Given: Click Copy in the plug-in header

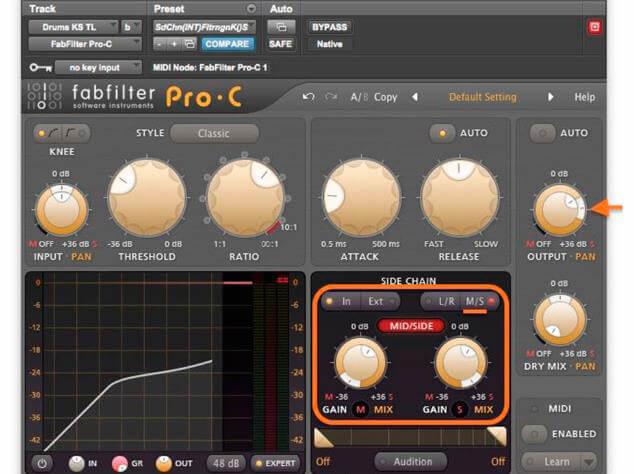Looking at the screenshot, I should click(x=385, y=97).
